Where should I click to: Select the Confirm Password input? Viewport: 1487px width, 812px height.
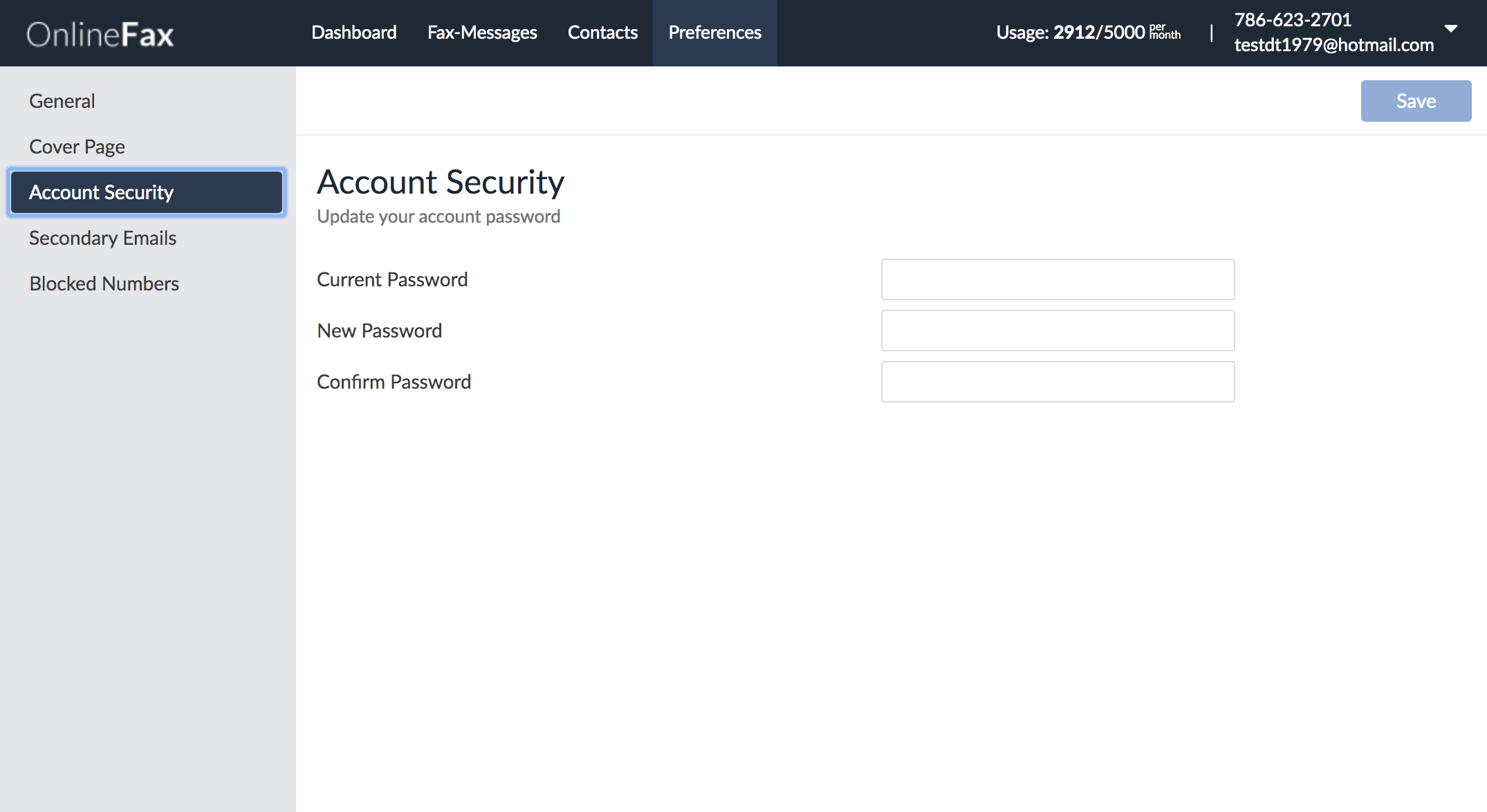(x=1057, y=381)
